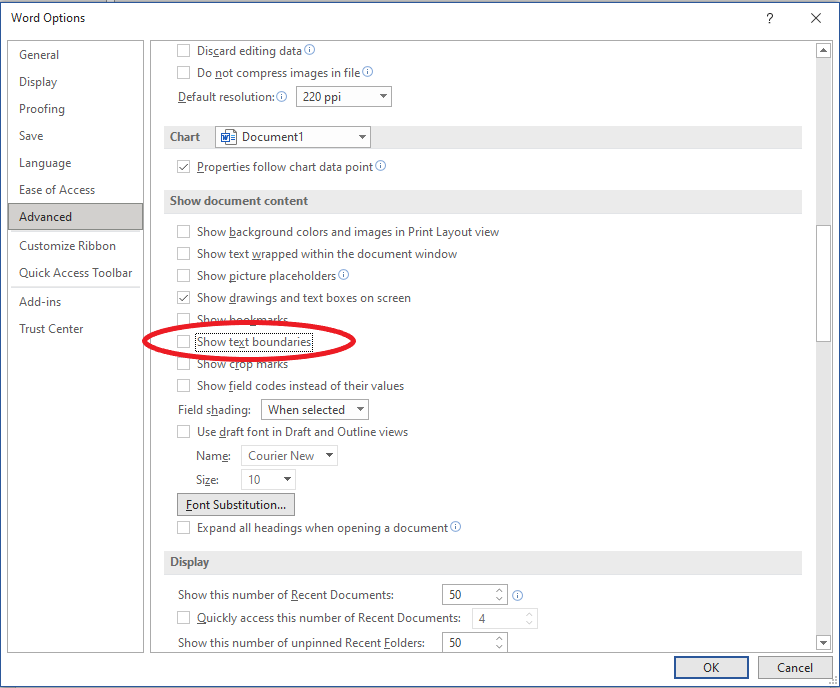Click info icon next to Recent Documents spinner
This screenshot has height=688, width=840.
point(518,596)
